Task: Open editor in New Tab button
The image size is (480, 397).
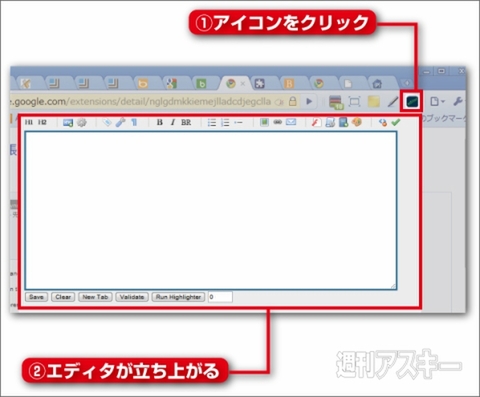Action: coord(95,297)
